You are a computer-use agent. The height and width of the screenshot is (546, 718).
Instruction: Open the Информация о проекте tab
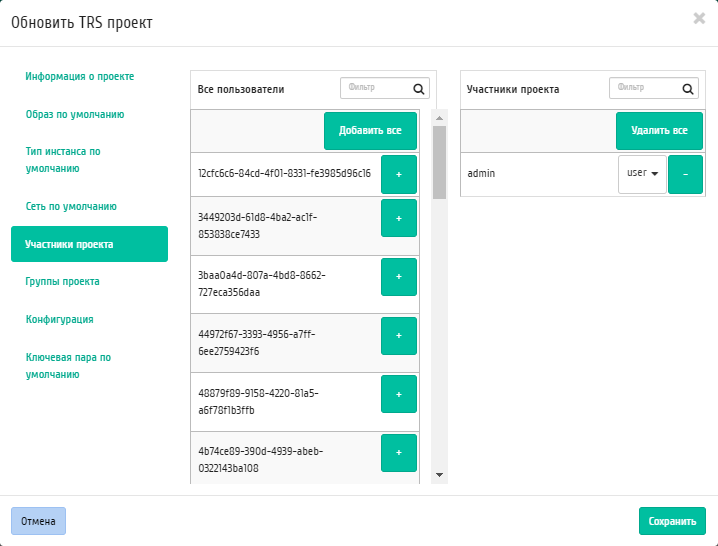(x=80, y=76)
